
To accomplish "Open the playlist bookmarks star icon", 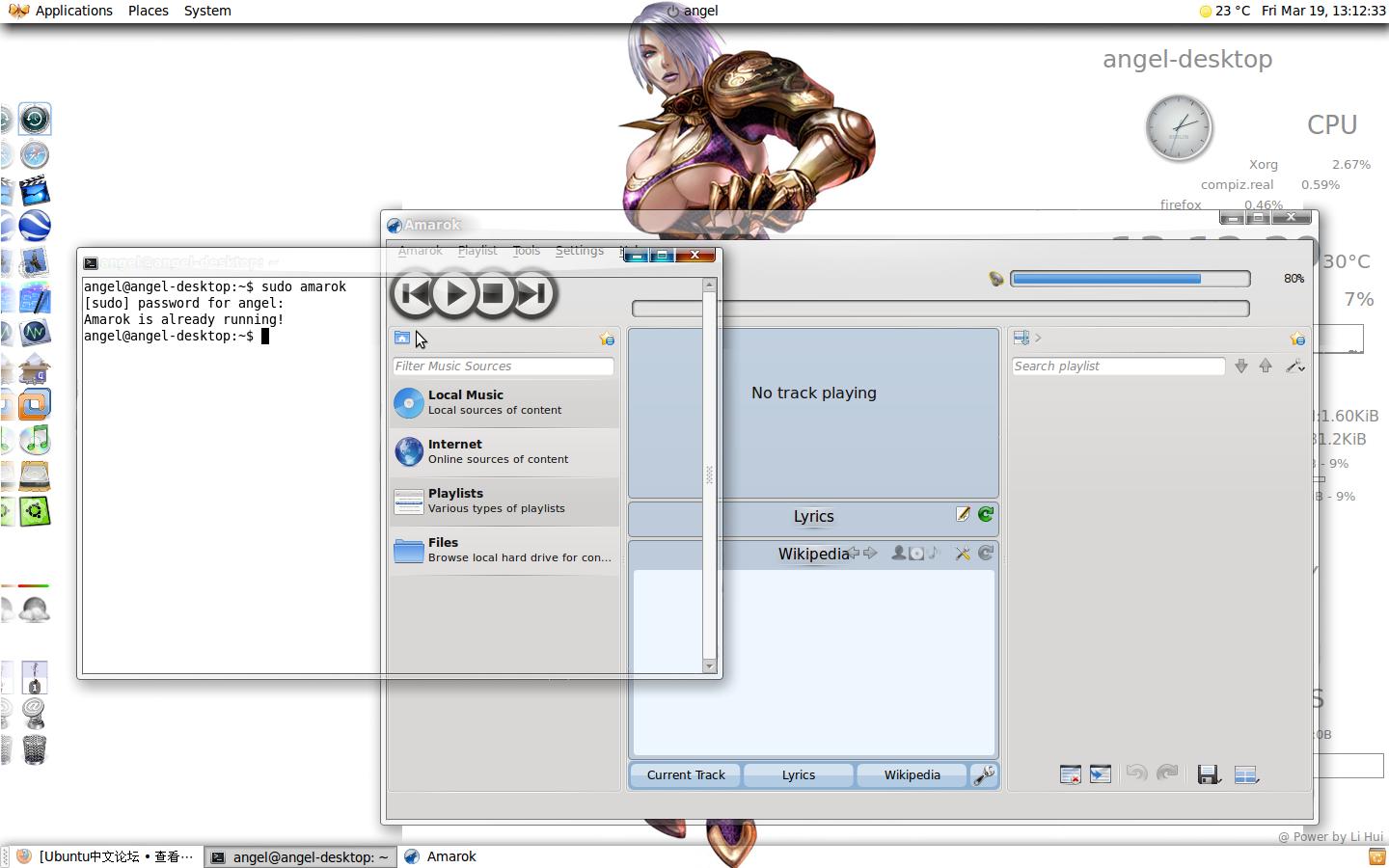I will point(1297,339).
